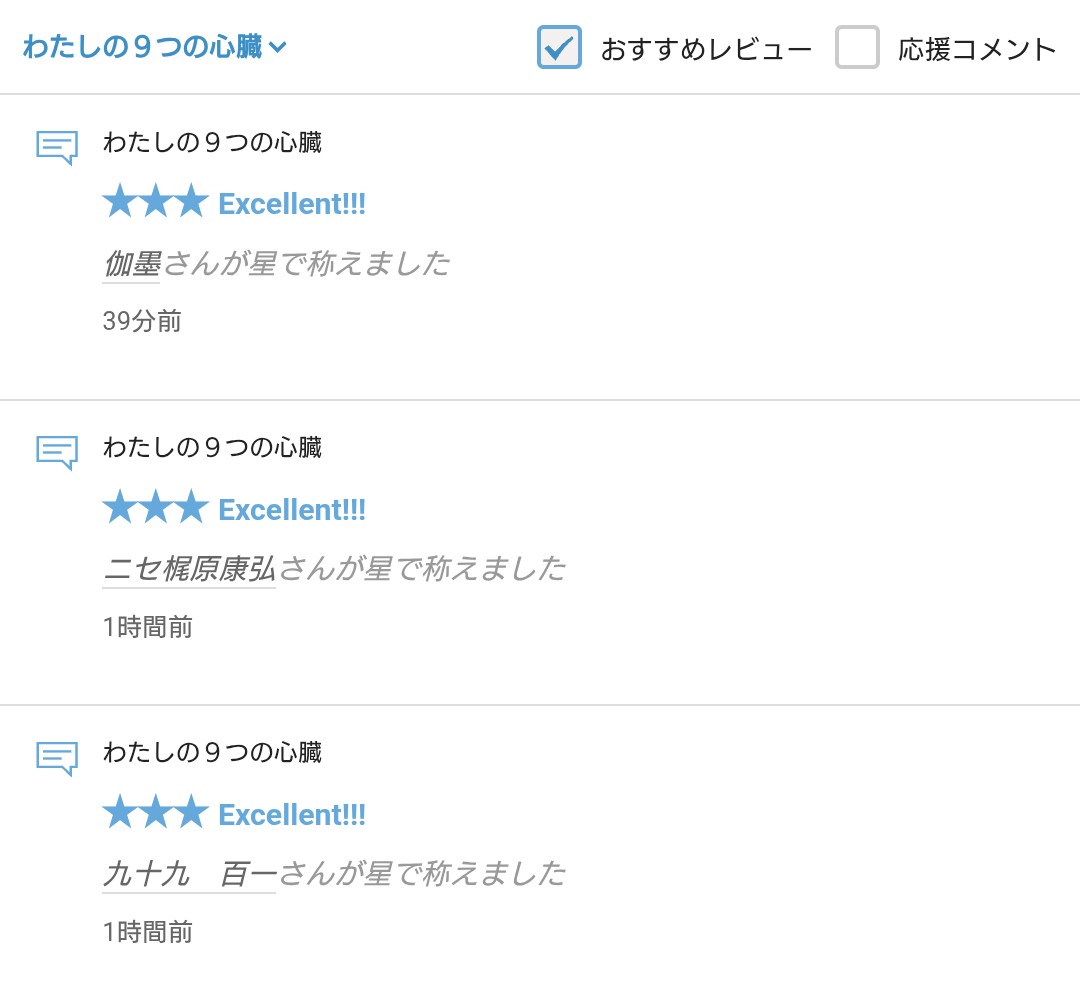
Task: Open reviewer 伽墨's profile link
Action: (132, 264)
